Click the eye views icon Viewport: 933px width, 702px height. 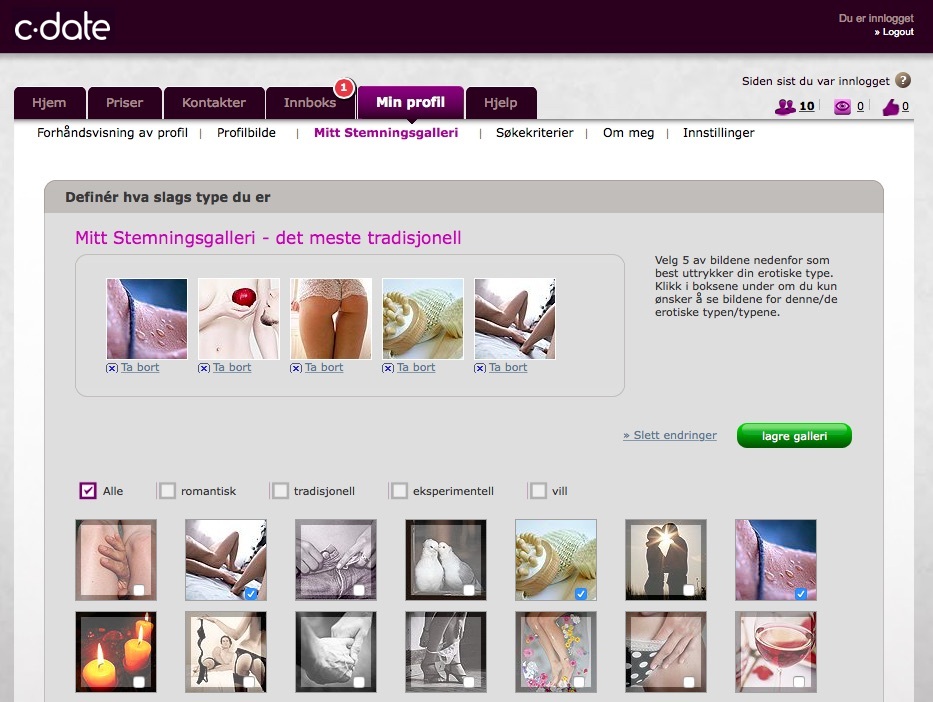pyautogui.click(x=842, y=107)
